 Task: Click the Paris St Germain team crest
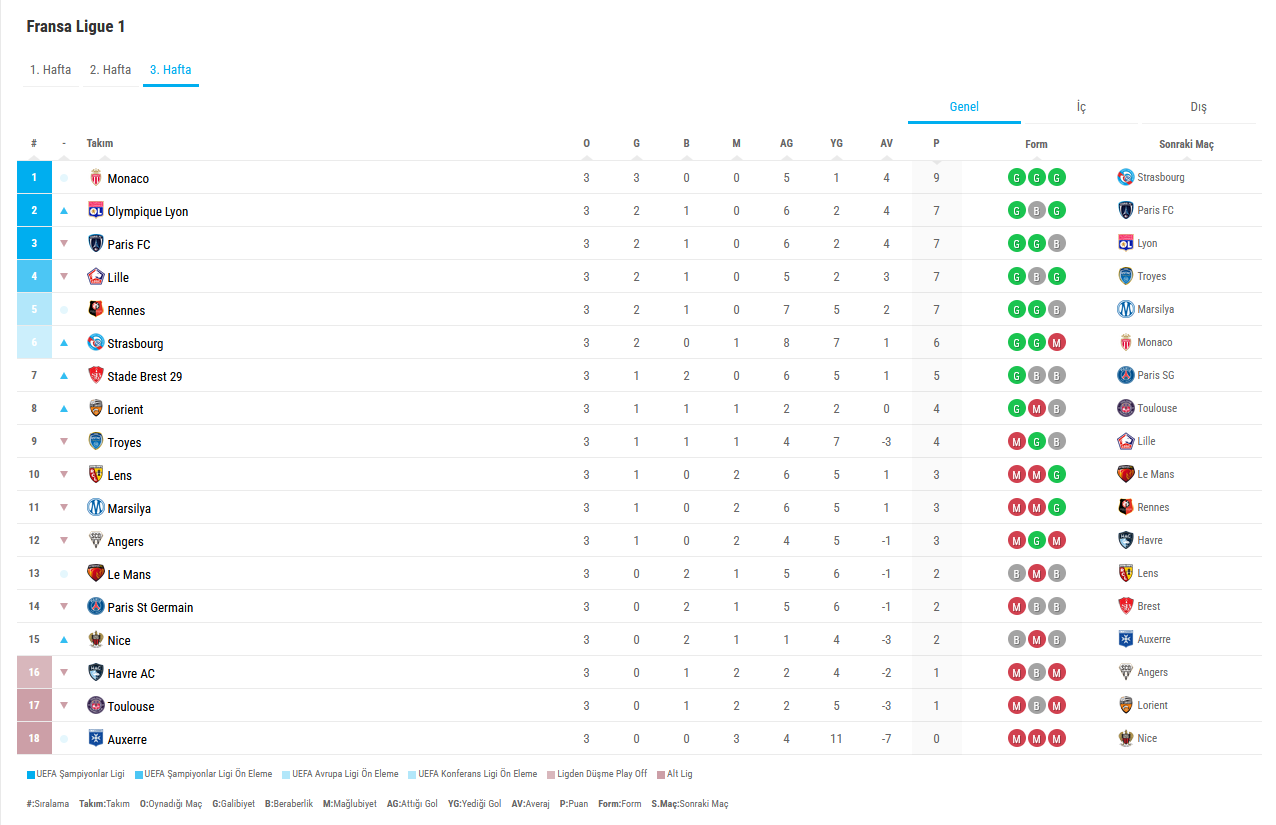(x=96, y=607)
